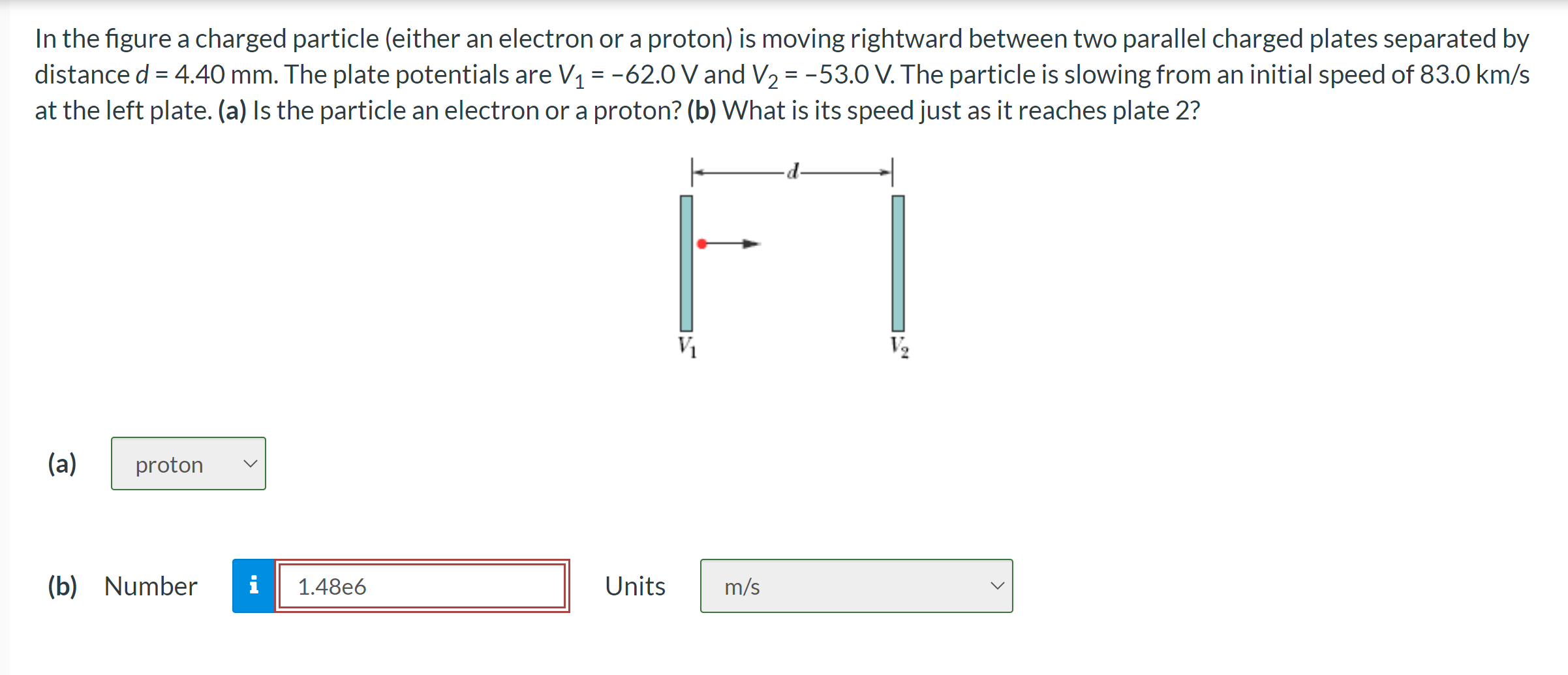This screenshot has width=1568, height=675.
Task: Click the Number label for part (b)
Action: tap(149, 586)
